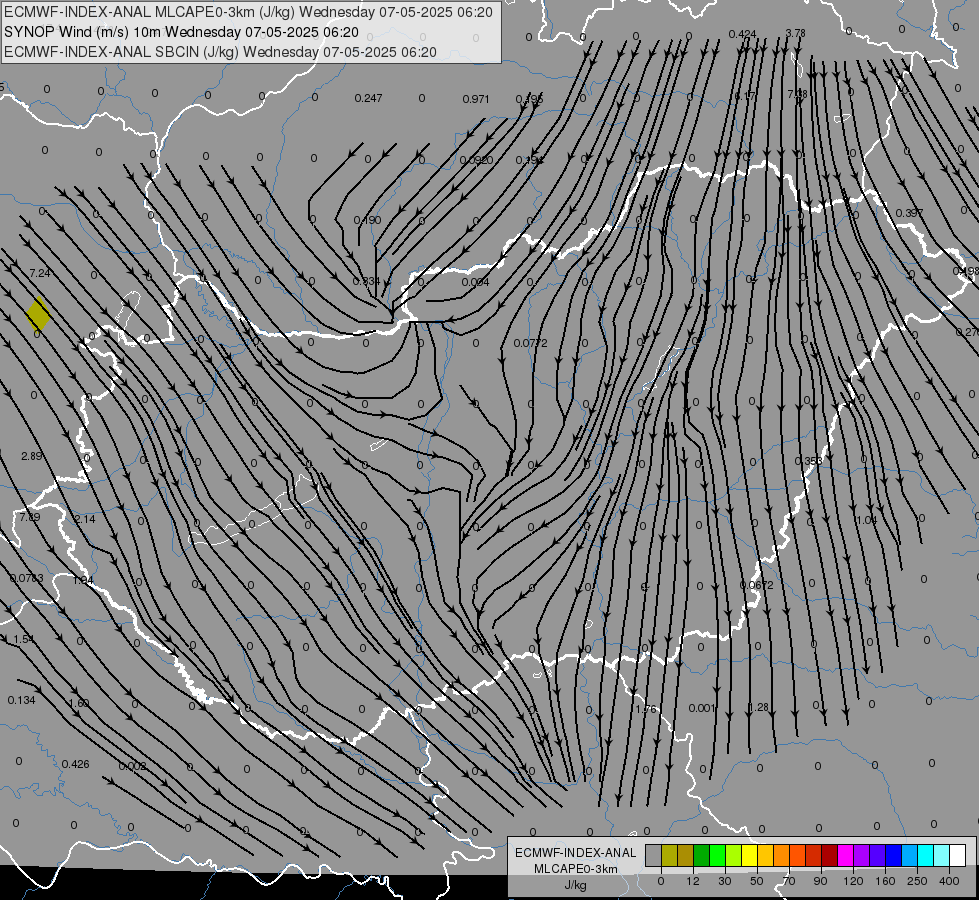
Task: Click the legend tick label 30
Action: coord(724,881)
